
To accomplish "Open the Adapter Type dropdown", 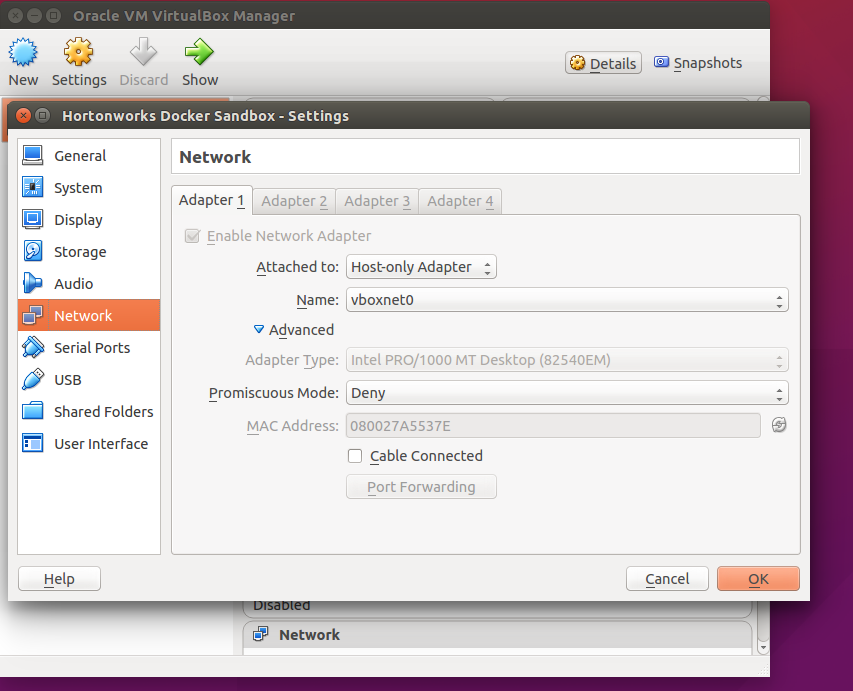I will [567, 360].
